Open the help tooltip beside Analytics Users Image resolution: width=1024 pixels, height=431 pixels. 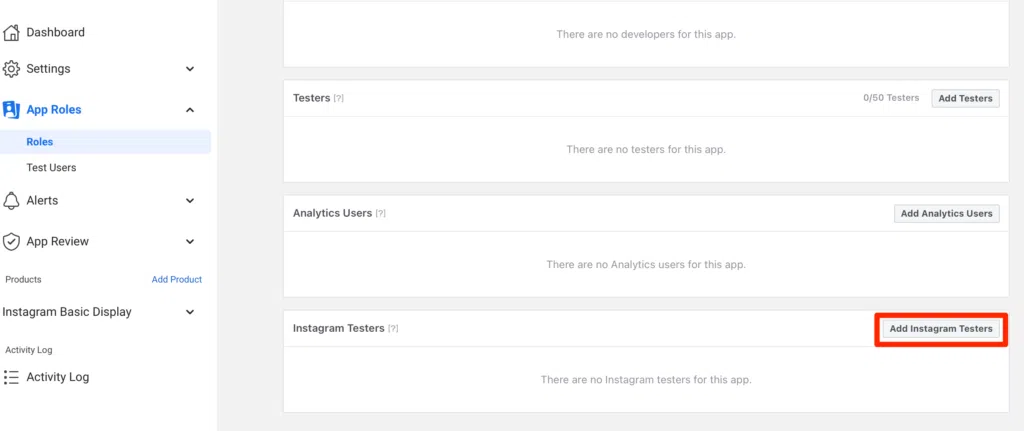pos(381,214)
